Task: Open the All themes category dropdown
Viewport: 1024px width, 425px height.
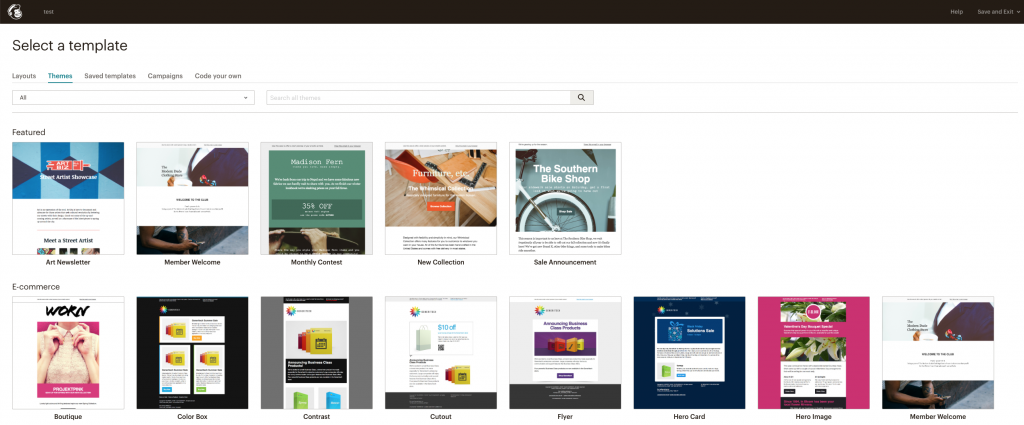Action: point(134,97)
